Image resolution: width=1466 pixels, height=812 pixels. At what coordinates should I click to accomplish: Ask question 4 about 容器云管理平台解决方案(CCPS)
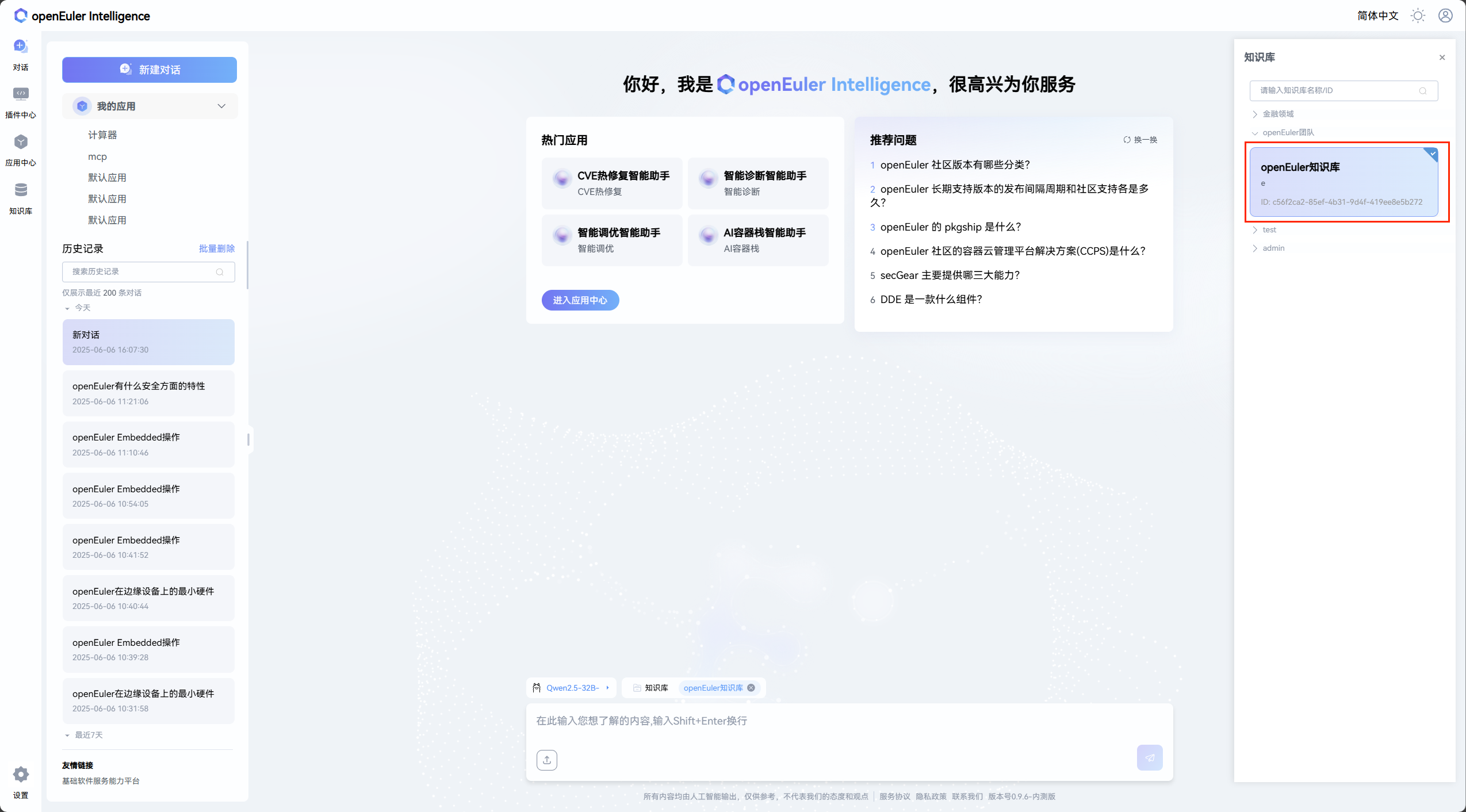tap(1013, 251)
